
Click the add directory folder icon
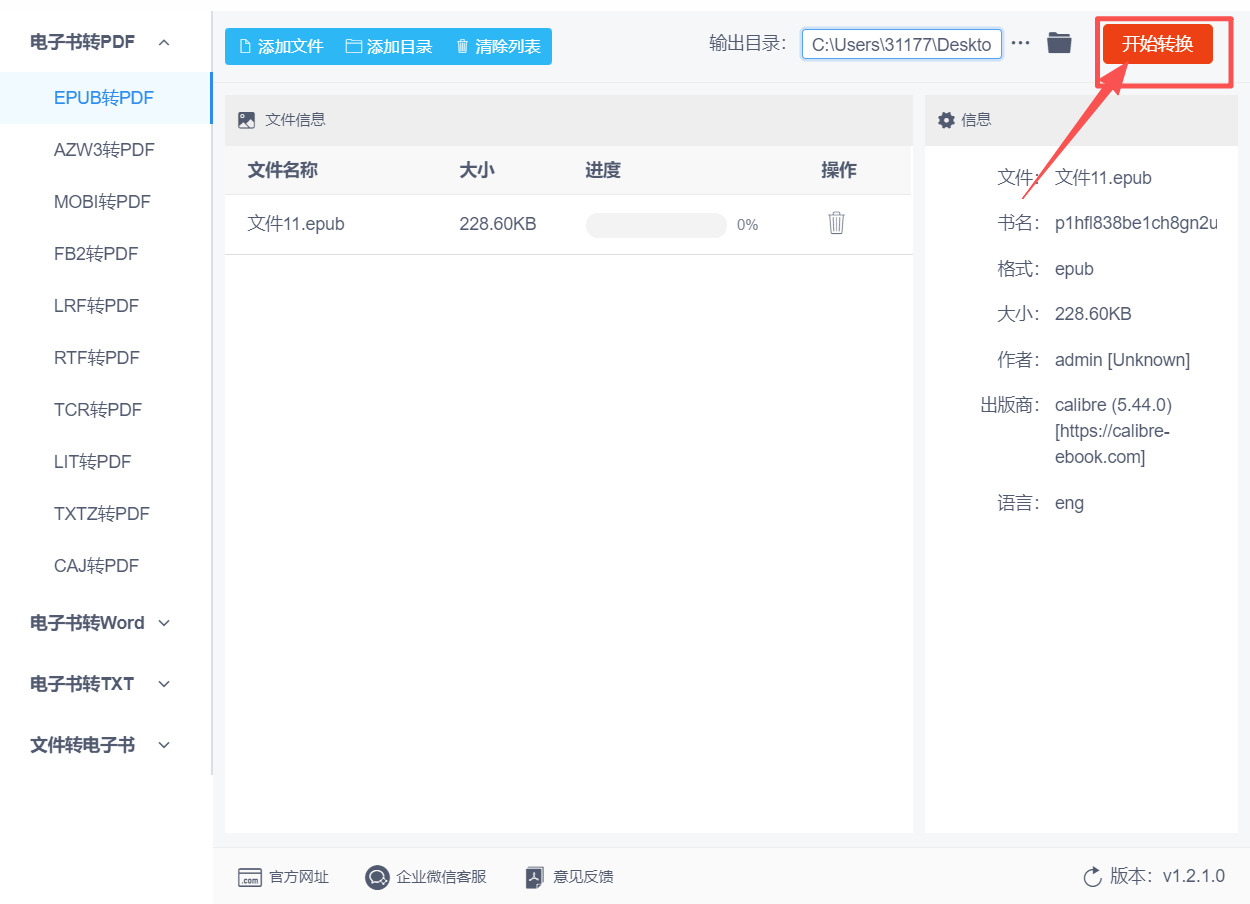353,46
